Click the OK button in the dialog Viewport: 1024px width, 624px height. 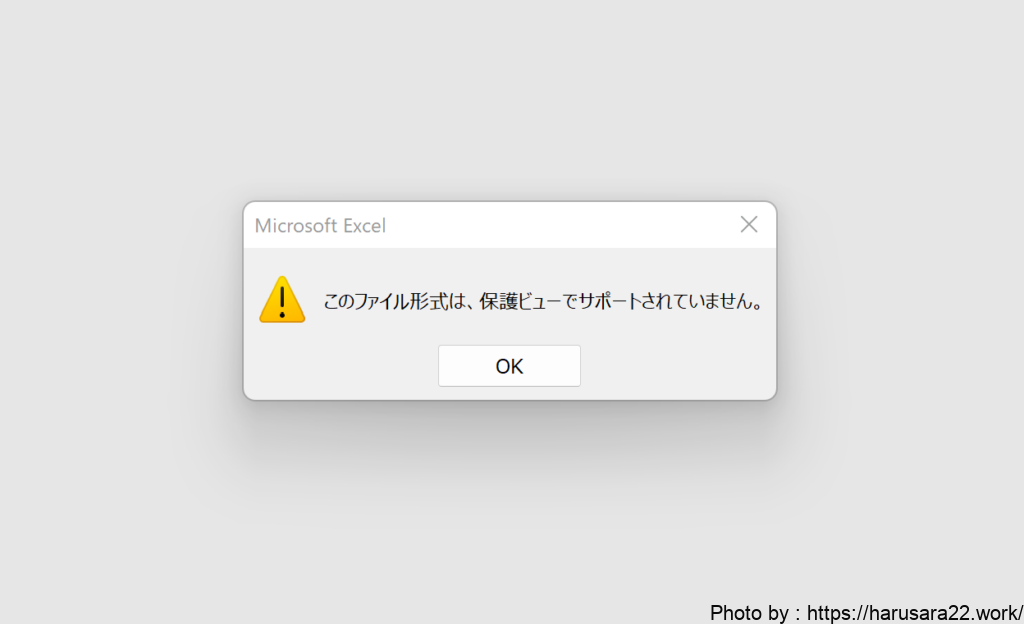[x=509, y=366]
